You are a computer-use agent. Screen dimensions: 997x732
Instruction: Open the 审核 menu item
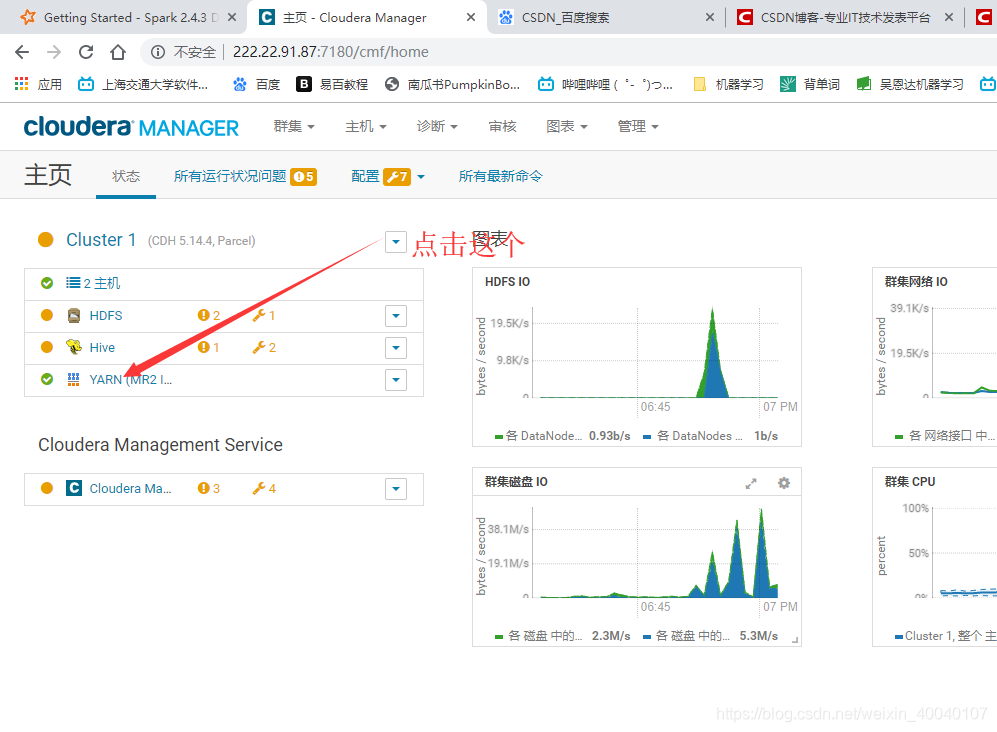tap(502, 127)
